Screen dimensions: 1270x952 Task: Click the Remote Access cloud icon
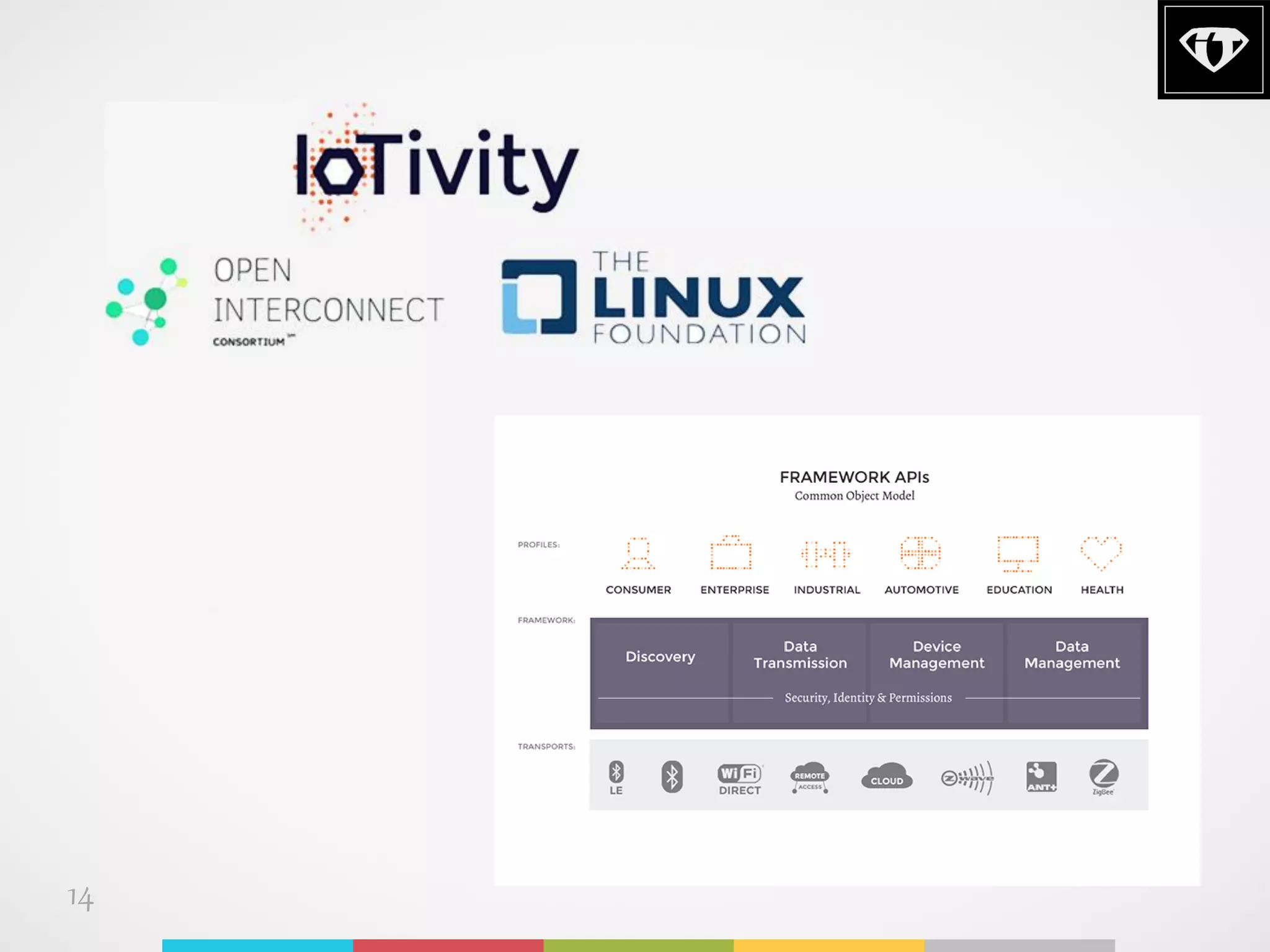tap(810, 778)
